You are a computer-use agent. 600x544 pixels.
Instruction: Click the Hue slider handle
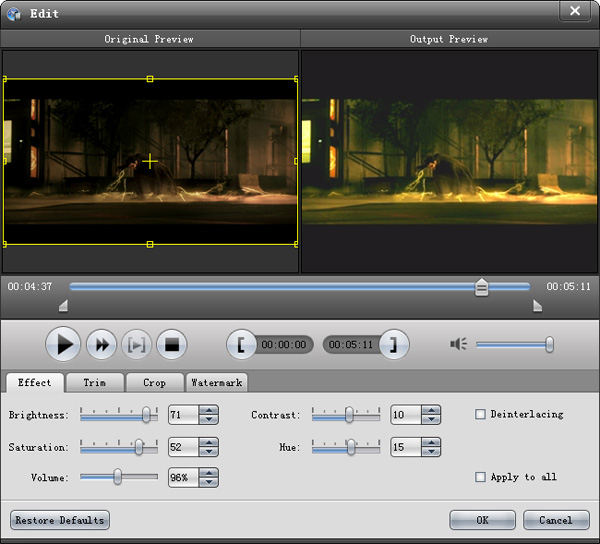pyautogui.click(x=351, y=447)
